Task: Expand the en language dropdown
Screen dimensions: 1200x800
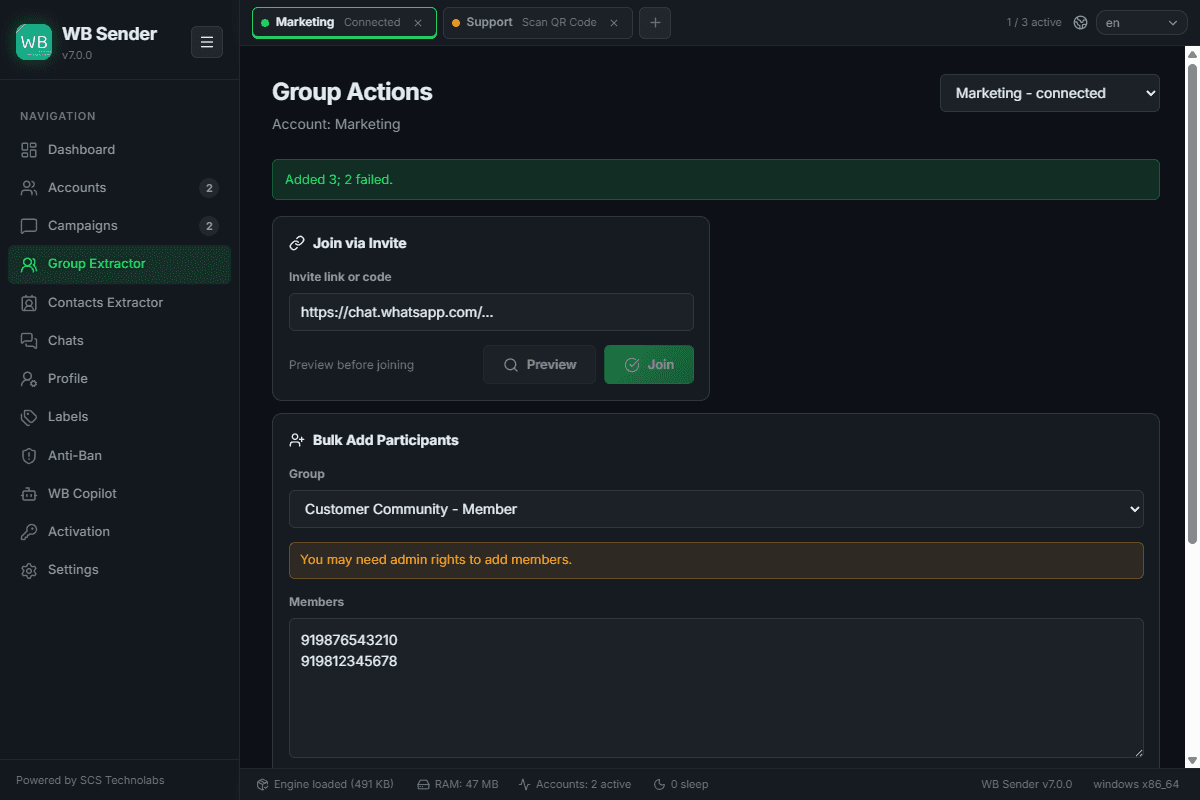Action: [x=1141, y=22]
